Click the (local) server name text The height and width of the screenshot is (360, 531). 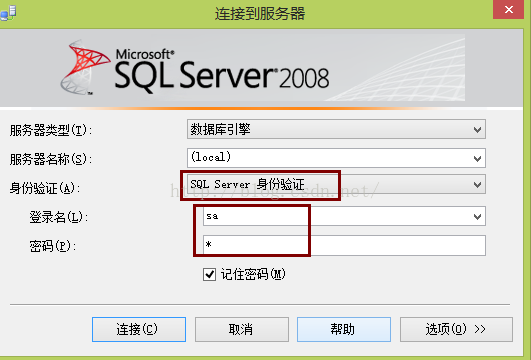tap(211, 157)
